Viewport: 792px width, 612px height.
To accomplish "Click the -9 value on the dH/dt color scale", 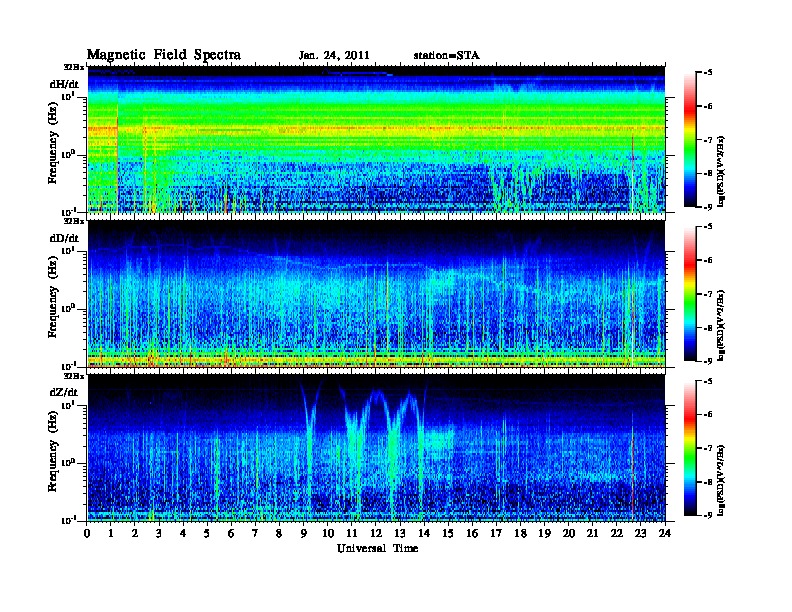I will click(708, 206).
